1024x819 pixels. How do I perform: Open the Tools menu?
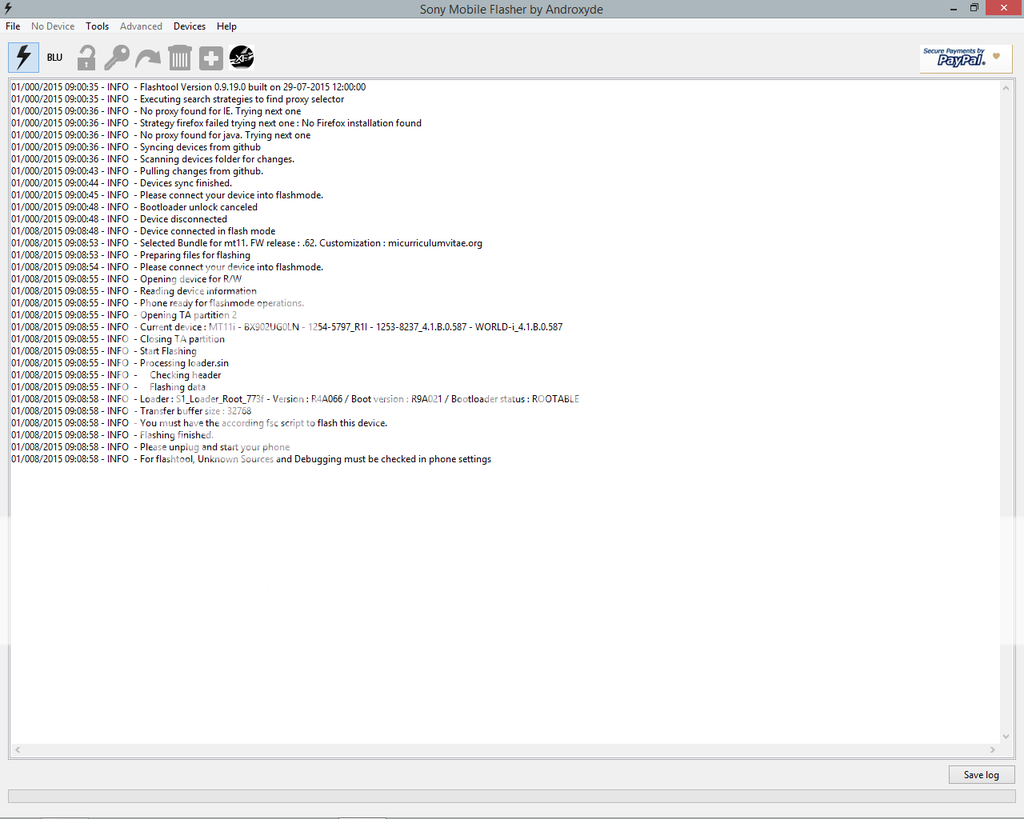click(x=97, y=26)
